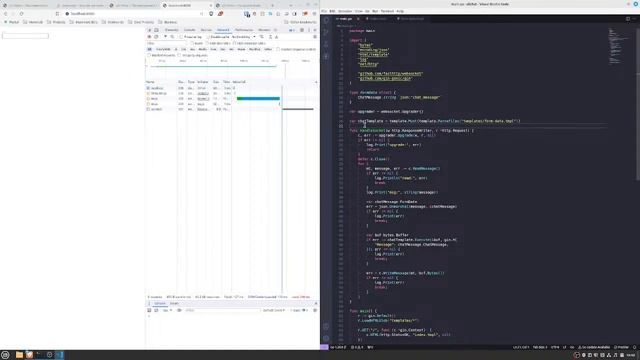Screen dimensions: 640x360
Task: Expand more DevTools tabs chevron
Action: click(276, 30)
